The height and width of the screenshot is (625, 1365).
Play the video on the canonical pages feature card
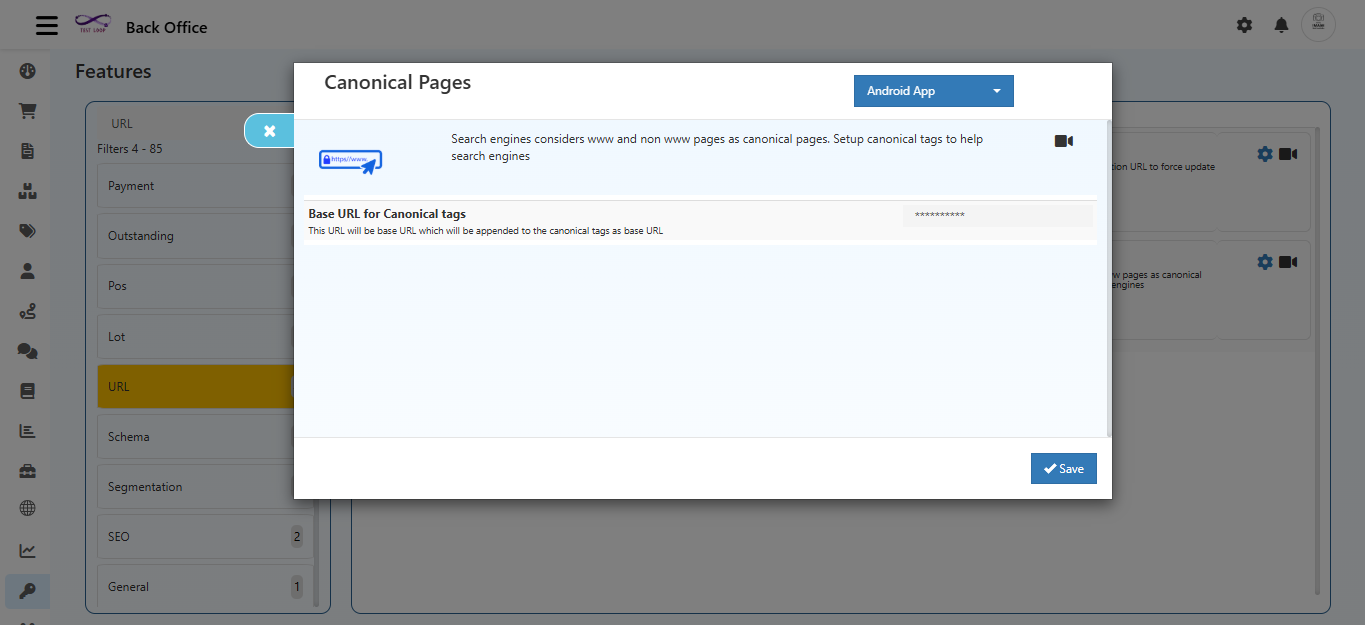click(x=1288, y=261)
